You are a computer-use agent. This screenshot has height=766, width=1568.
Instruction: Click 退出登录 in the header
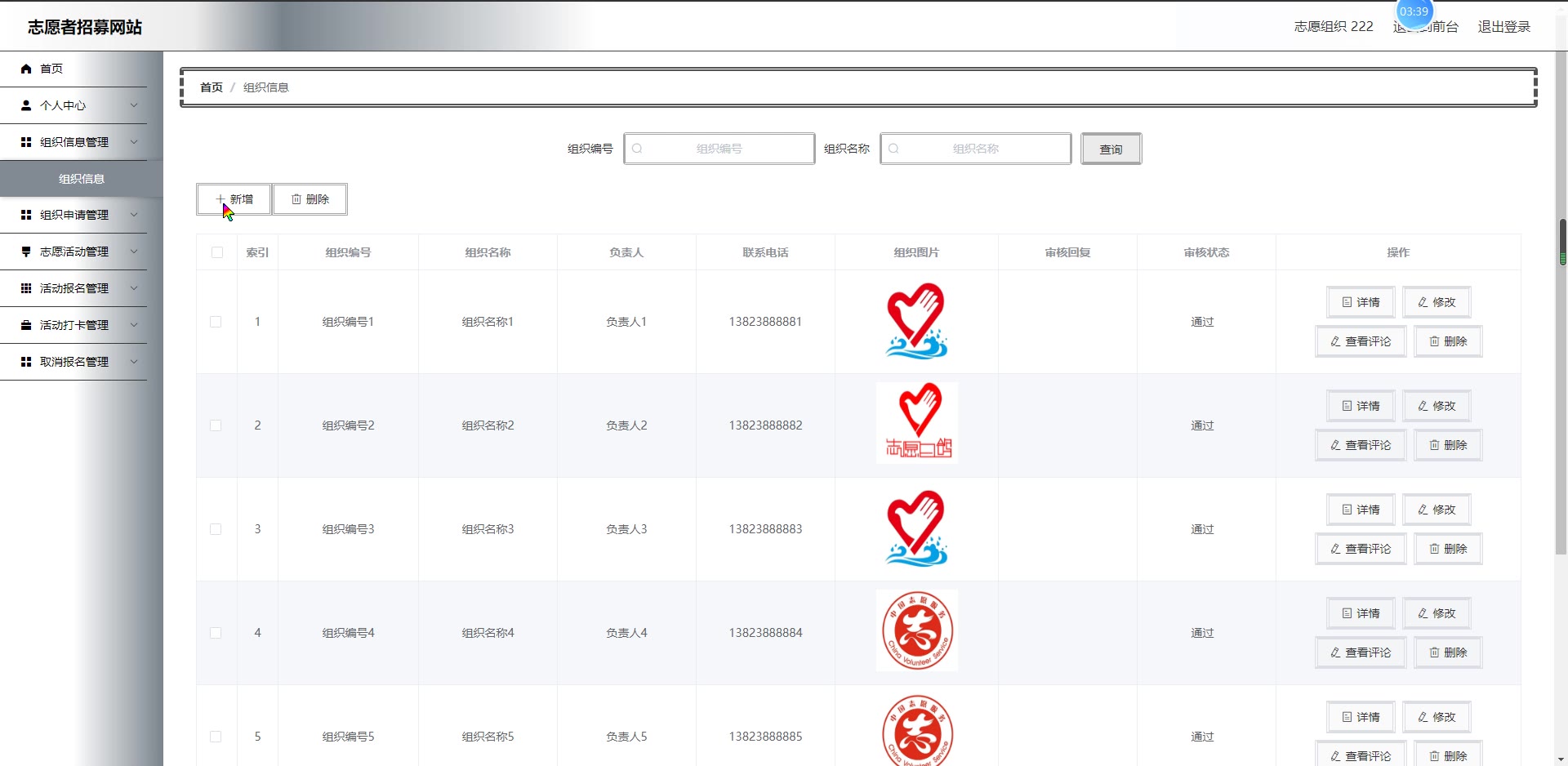[x=1504, y=27]
